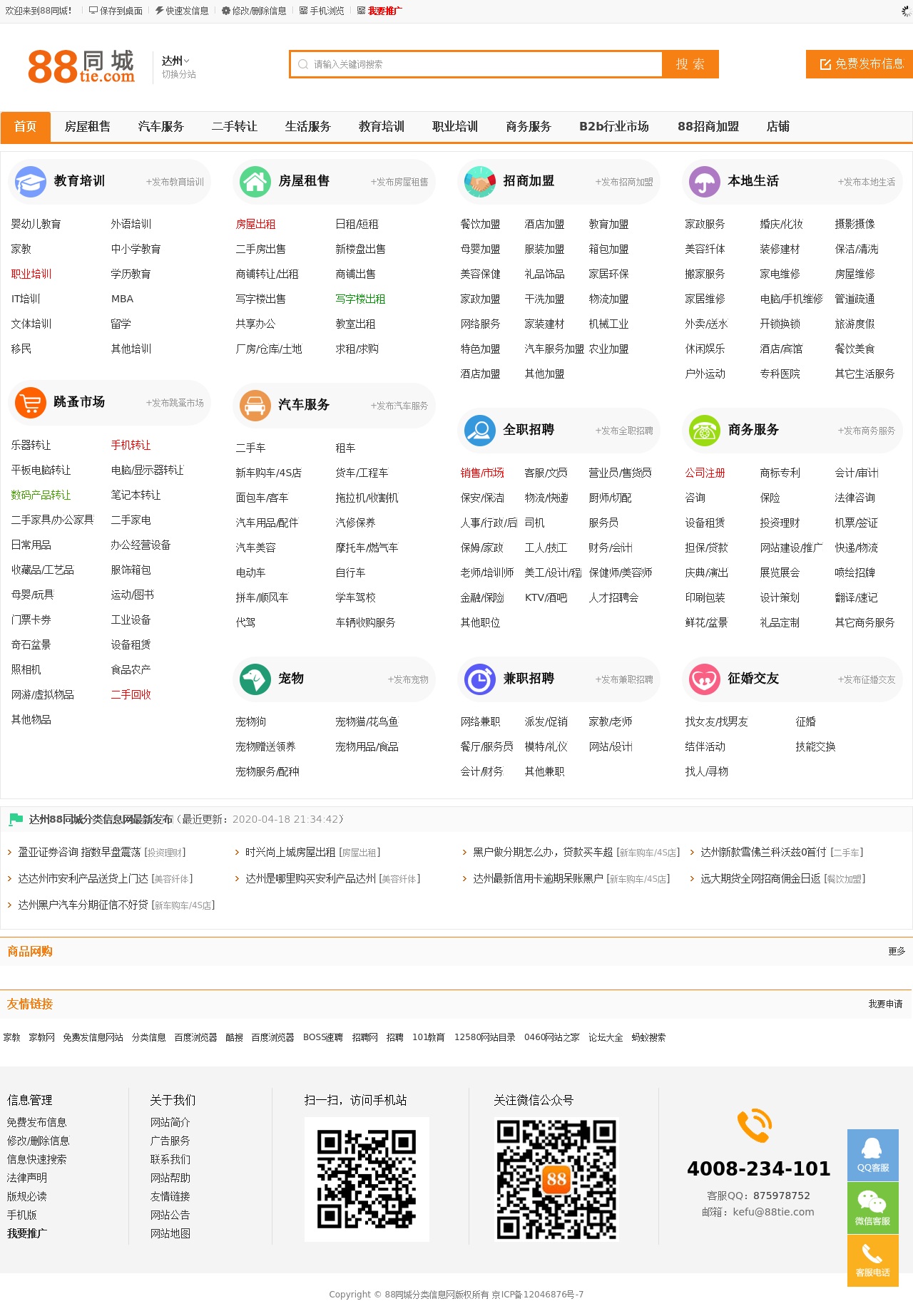Open the QQ客服 floating button
913x1316 pixels.
pos(872,1155)
